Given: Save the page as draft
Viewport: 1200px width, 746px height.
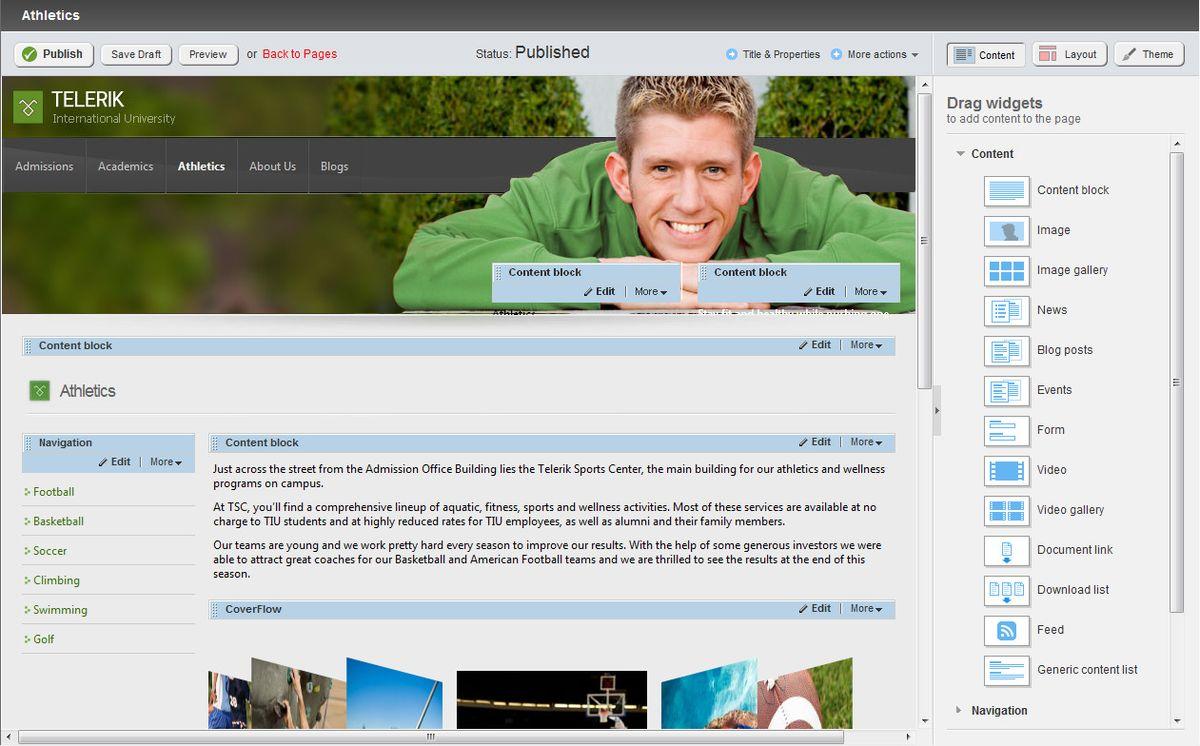Looking at the screenshot, I should click(136, 54).
